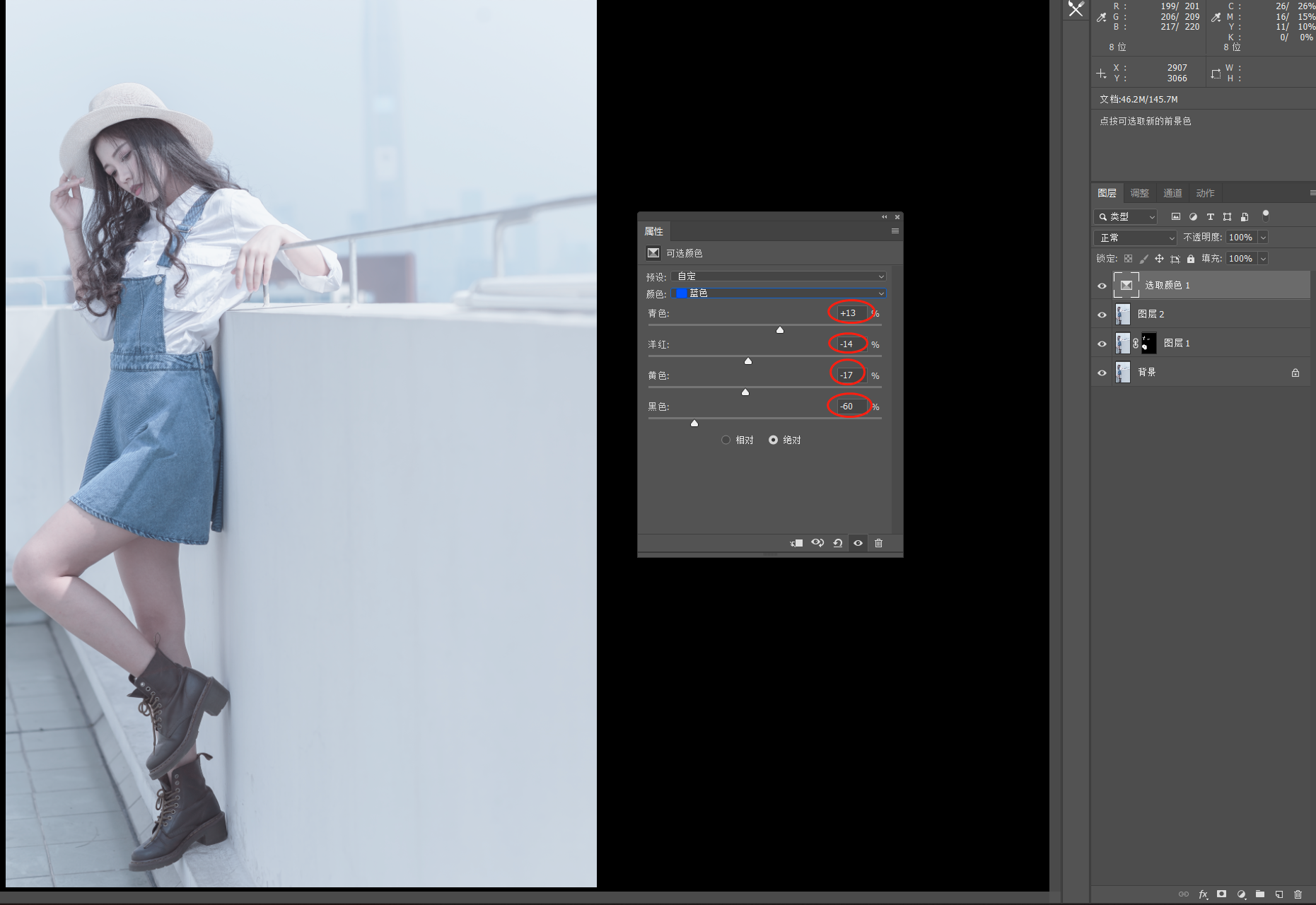The height and width of the screenshot is (905, 1316).
Task: Click the fx layer style icon
Action: pos(1203,894)
